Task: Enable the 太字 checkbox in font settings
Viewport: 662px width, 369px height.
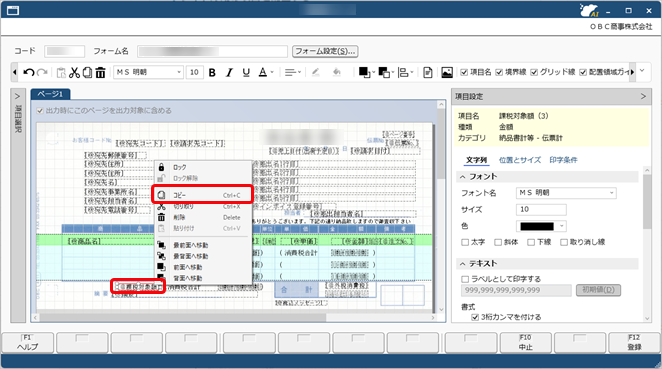Action: click(465, 242)
